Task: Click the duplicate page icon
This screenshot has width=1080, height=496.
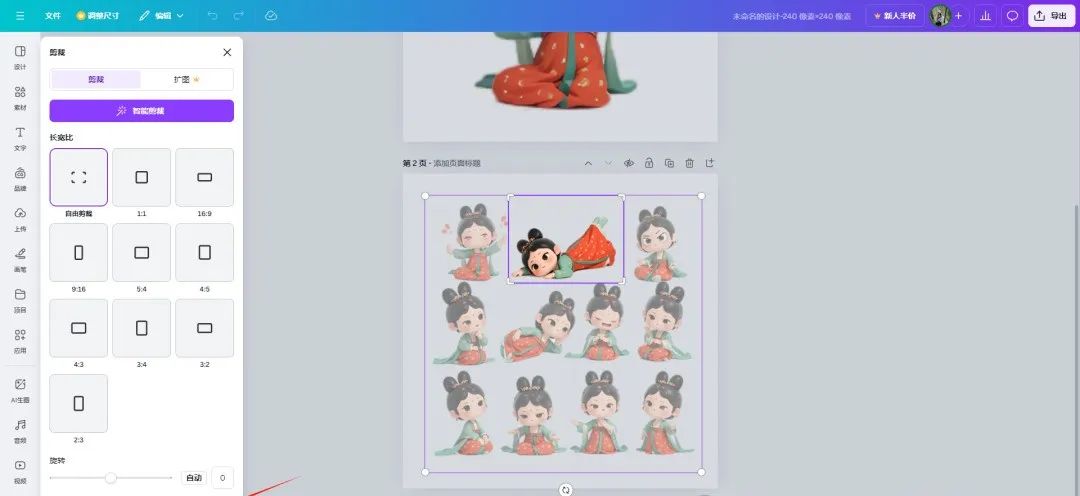Action: [669, 163]
